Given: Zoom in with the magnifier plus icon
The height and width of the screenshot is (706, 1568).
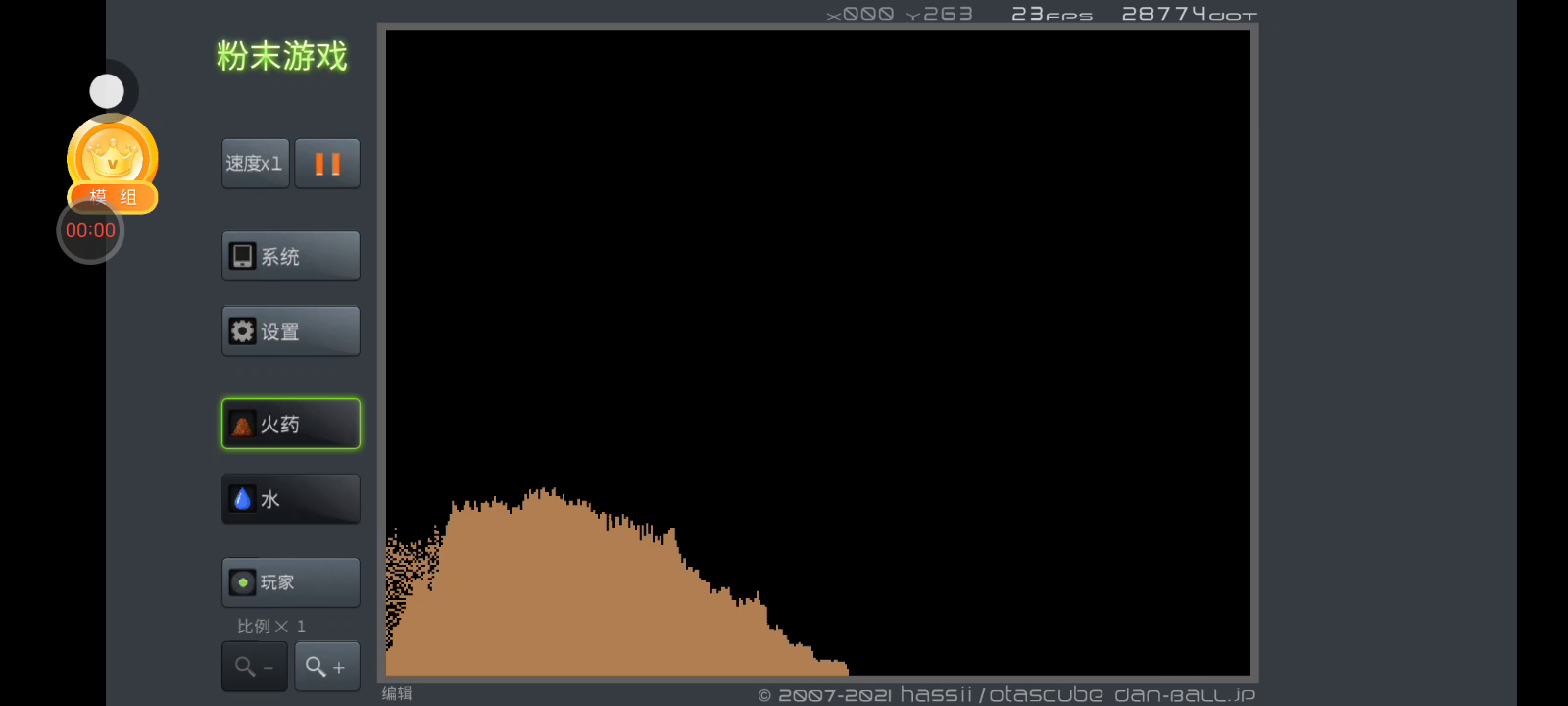Looking at the screenshot, I should (327, 667).
